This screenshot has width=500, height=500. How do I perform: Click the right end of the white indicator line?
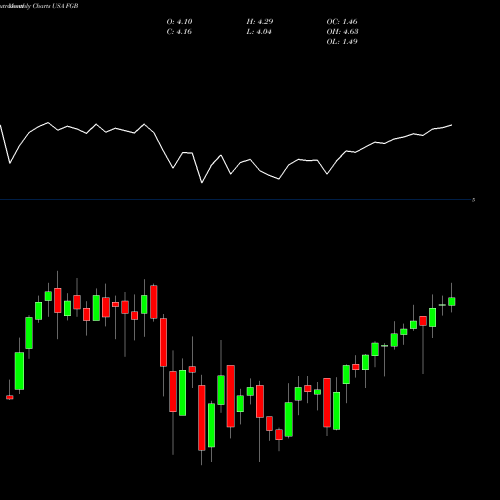click(x=452, y=125)
